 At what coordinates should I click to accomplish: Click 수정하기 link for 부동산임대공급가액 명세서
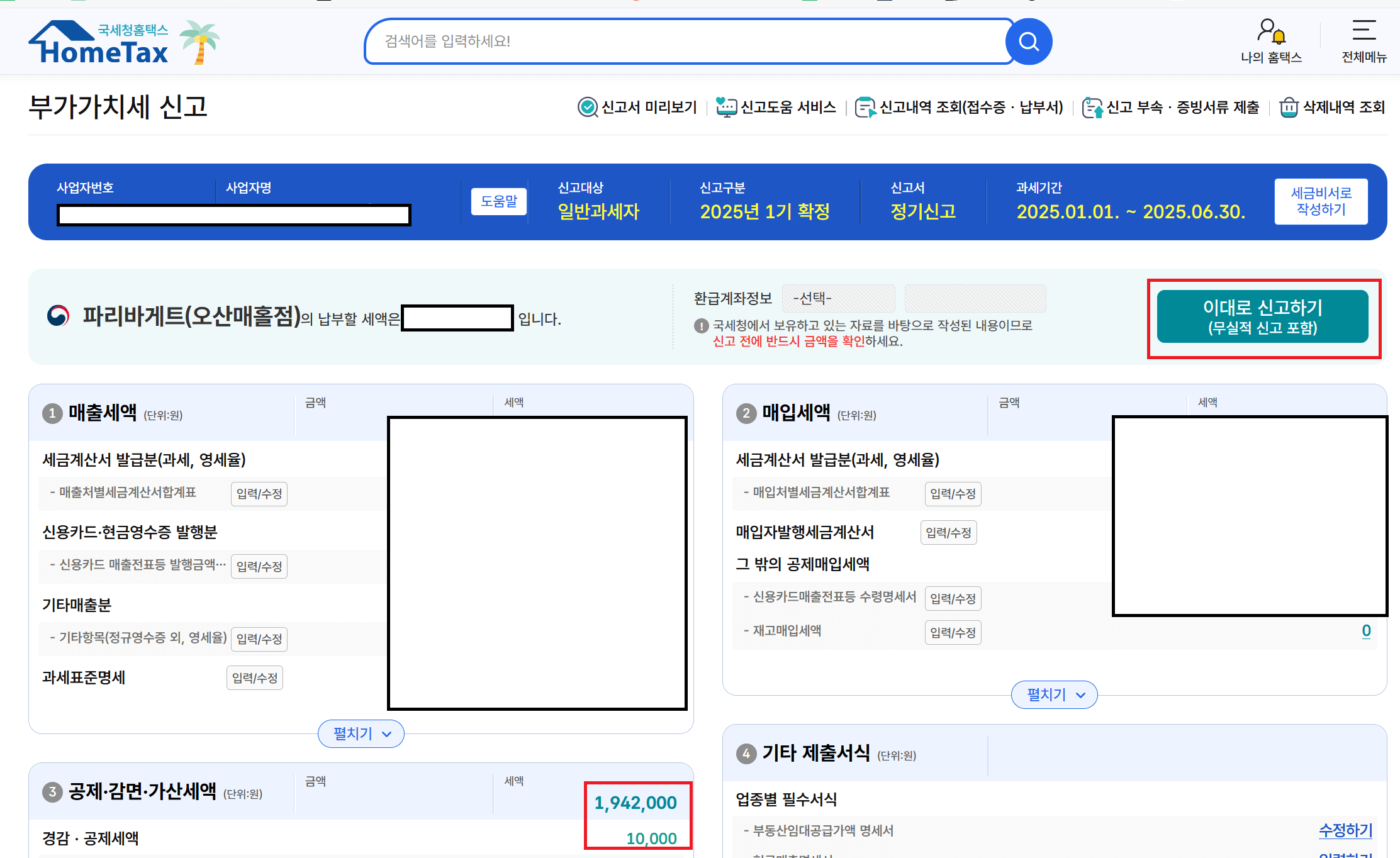pos(1345,830)
